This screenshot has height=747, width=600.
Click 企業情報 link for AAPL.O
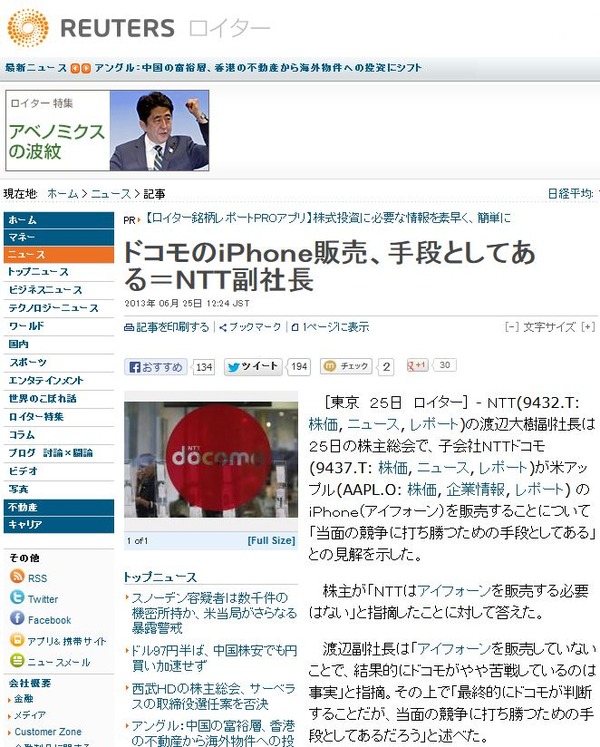click(x=475, y=489)
